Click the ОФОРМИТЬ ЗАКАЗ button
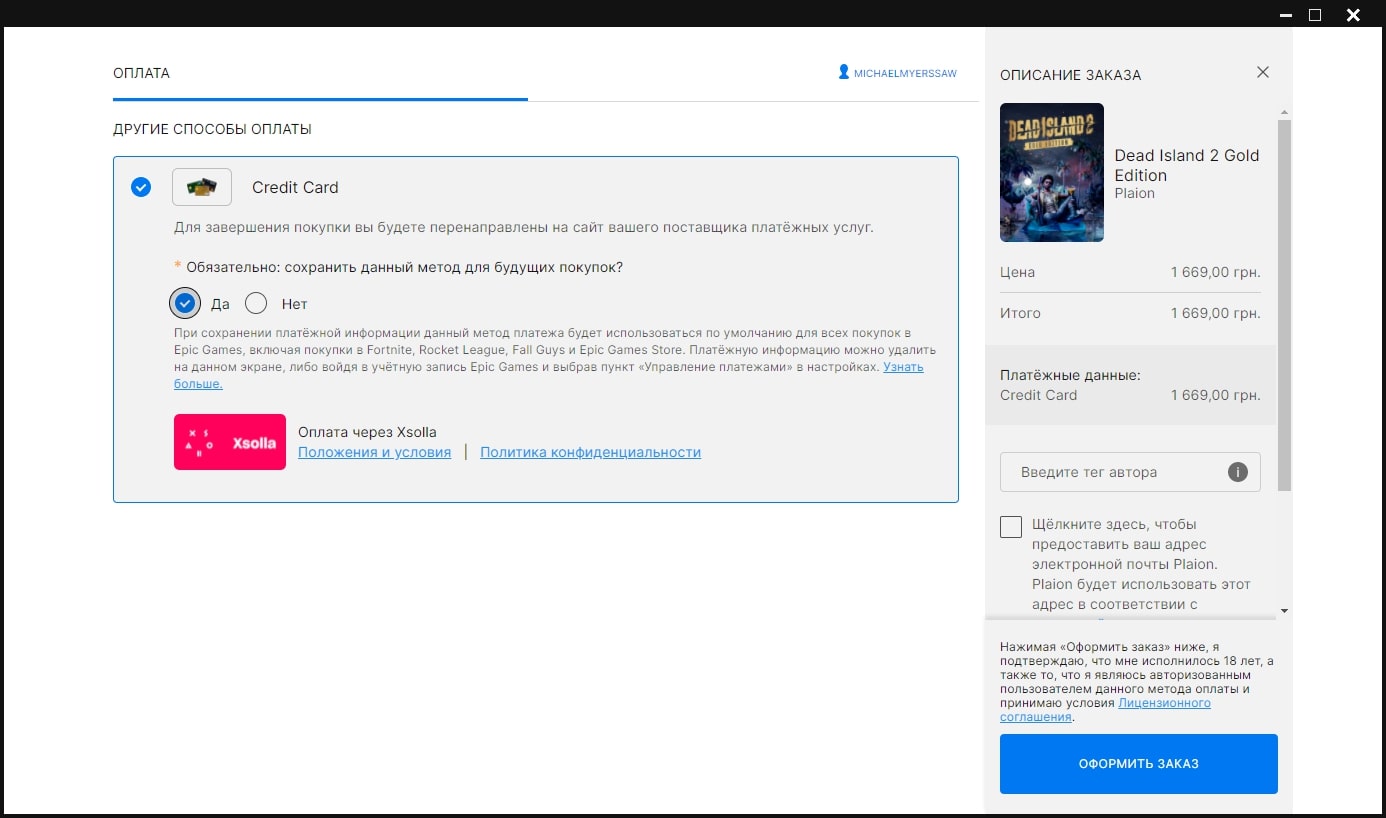 pyautogui.click(x=1139, y=764)
